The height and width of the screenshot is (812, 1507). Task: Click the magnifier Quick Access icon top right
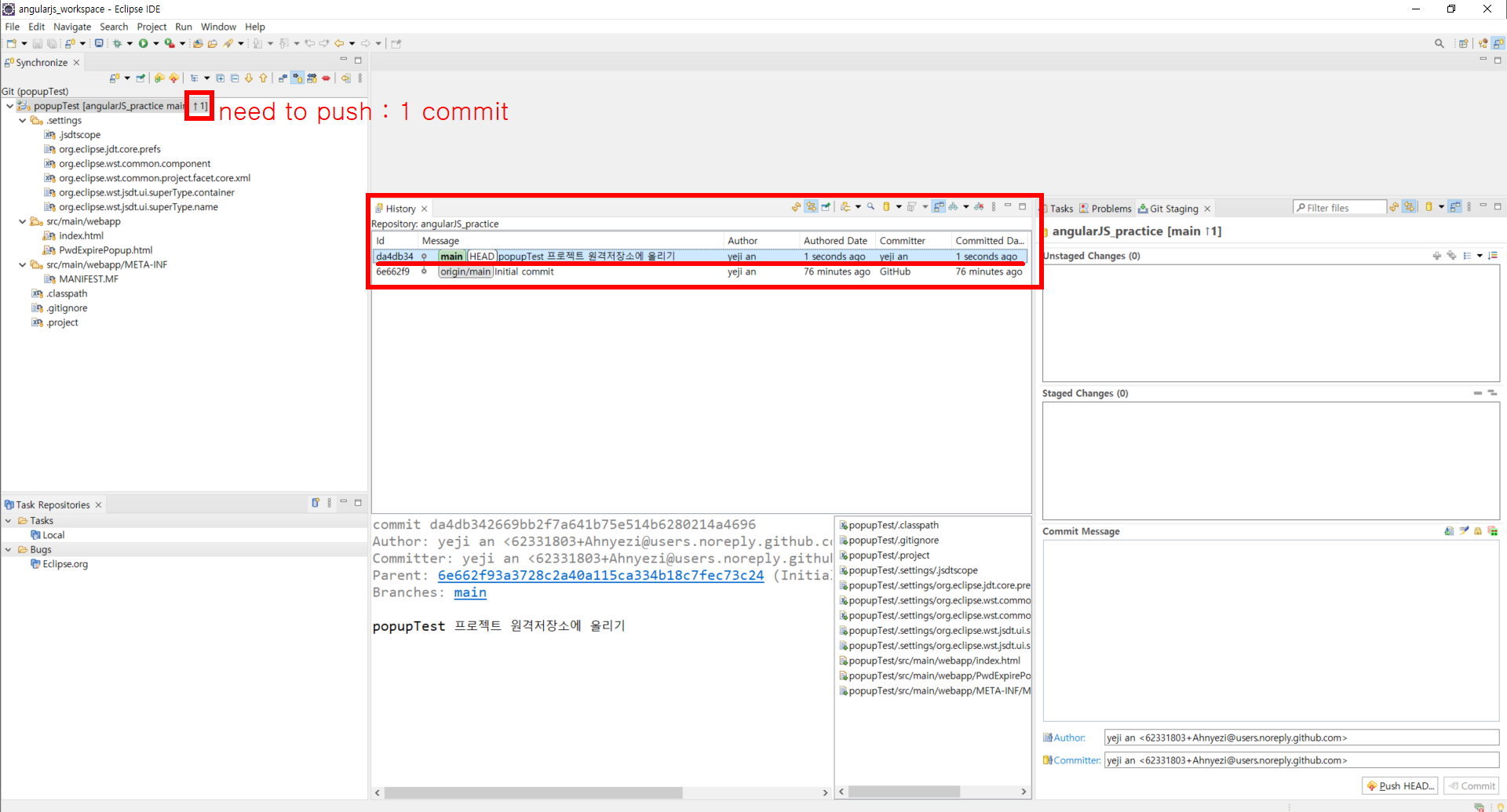coord(1439,43)
